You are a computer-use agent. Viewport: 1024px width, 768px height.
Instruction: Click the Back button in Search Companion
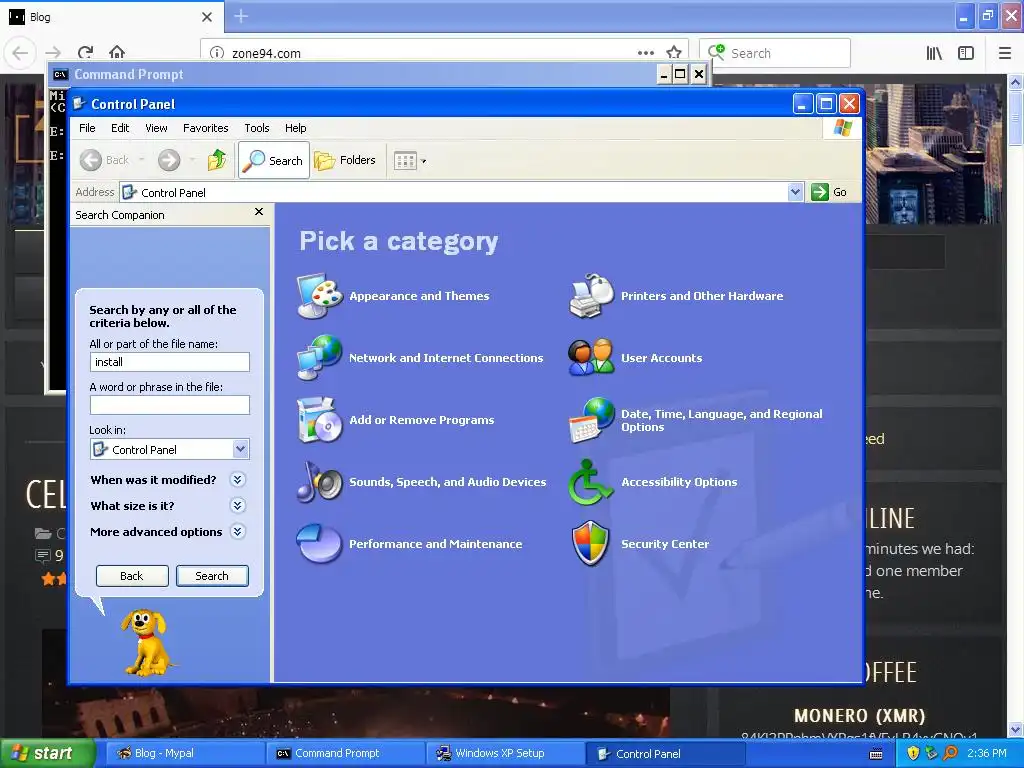132,576
